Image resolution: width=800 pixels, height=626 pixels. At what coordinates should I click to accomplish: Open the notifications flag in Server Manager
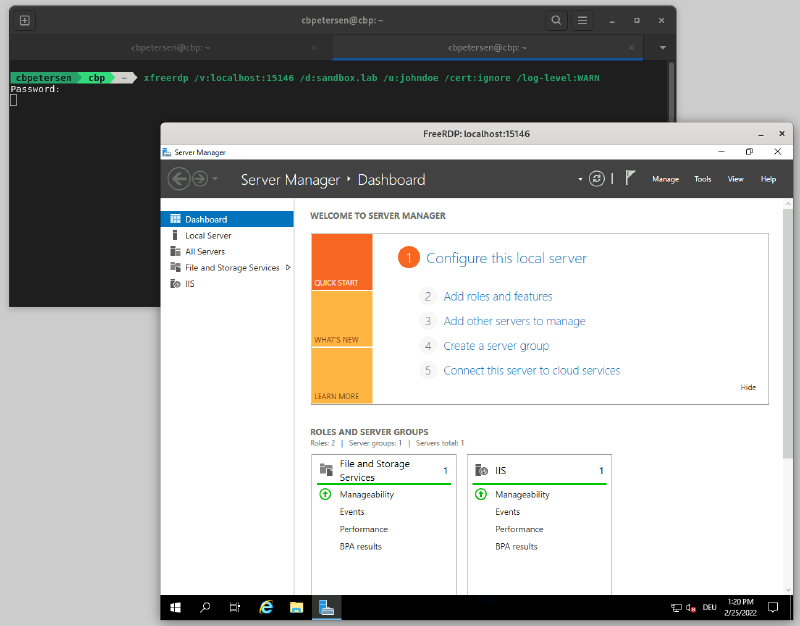click(630, 179)
